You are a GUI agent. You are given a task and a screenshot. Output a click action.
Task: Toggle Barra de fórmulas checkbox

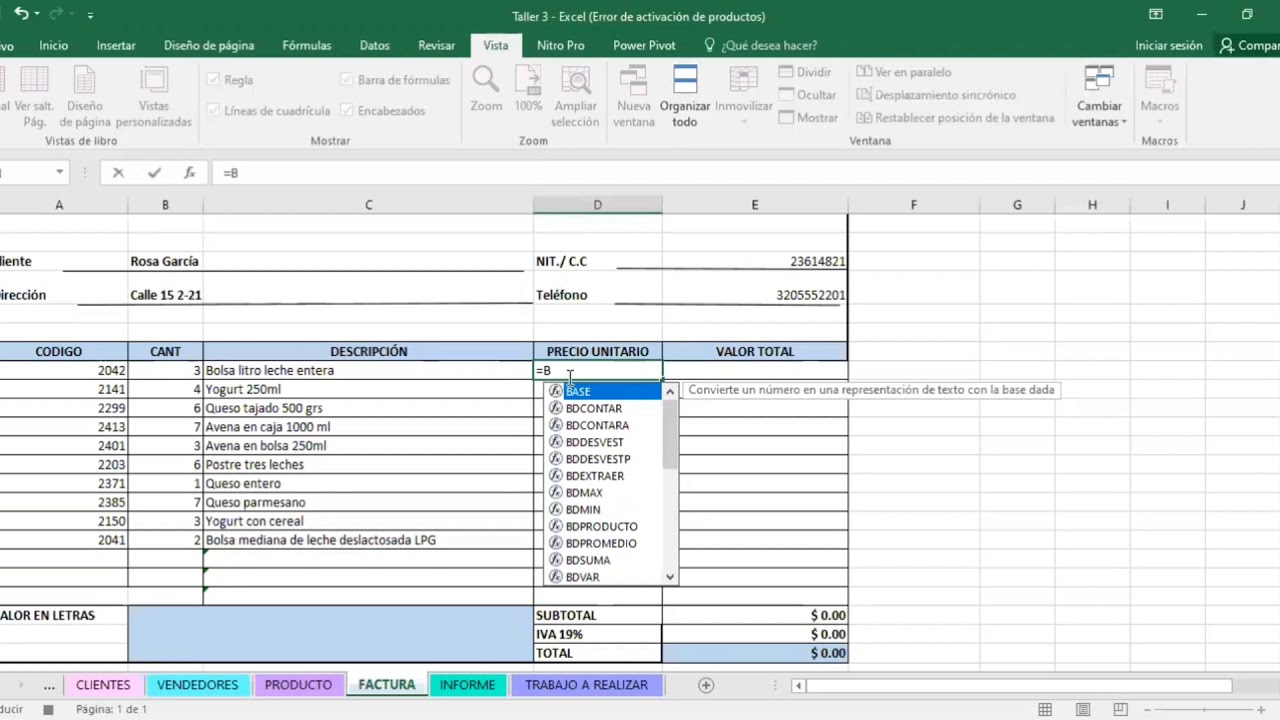347,80
